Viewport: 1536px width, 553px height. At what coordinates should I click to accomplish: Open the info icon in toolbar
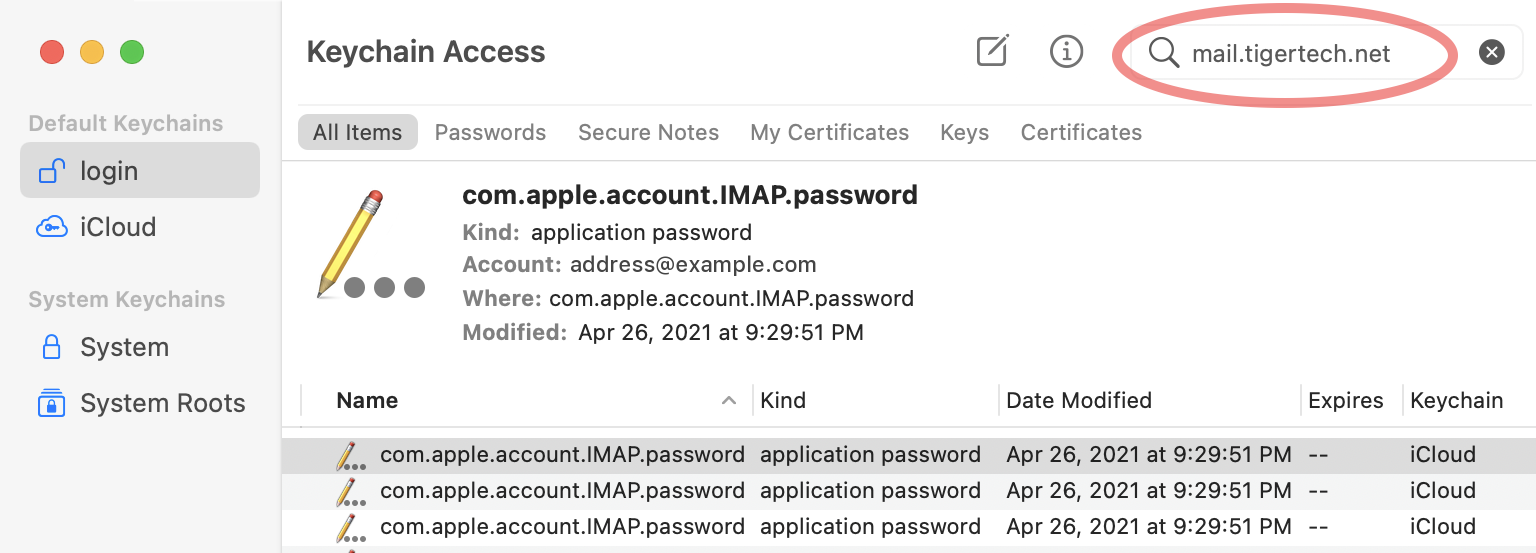tap(1067, 51)
